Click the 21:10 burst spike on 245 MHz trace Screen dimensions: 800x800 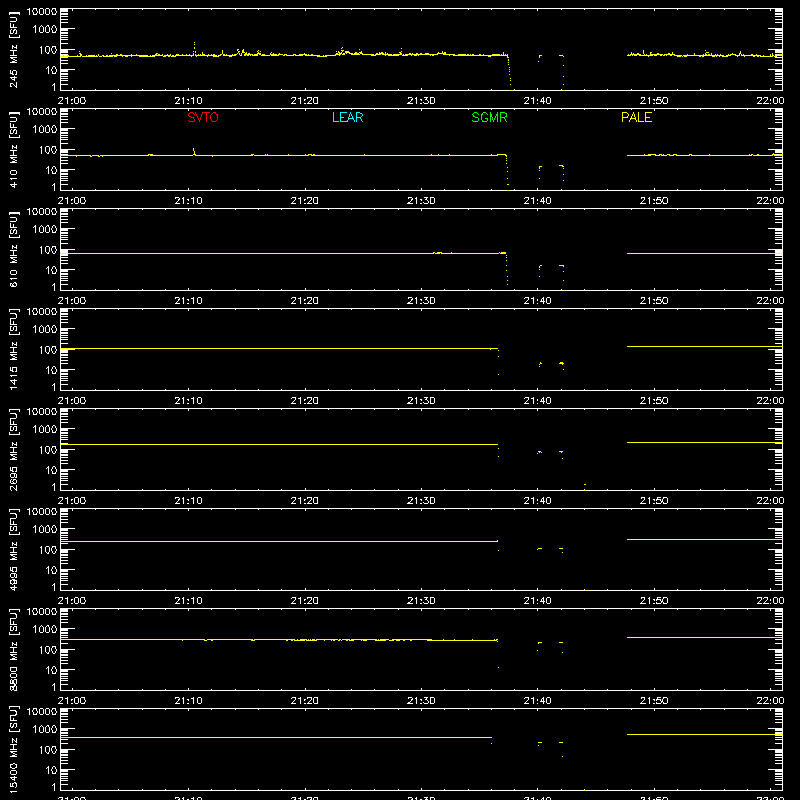click(194, 47)
